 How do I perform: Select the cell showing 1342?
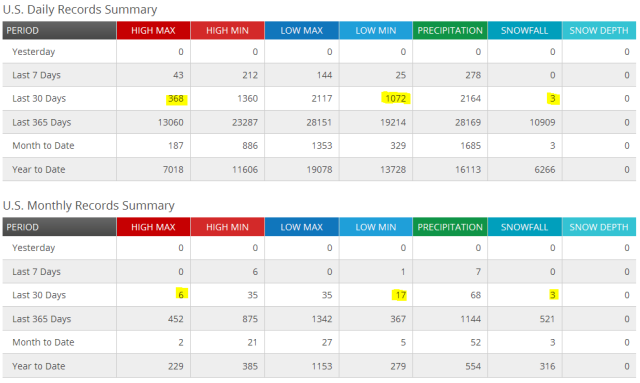pyautogui.click(x=302, y=319)
